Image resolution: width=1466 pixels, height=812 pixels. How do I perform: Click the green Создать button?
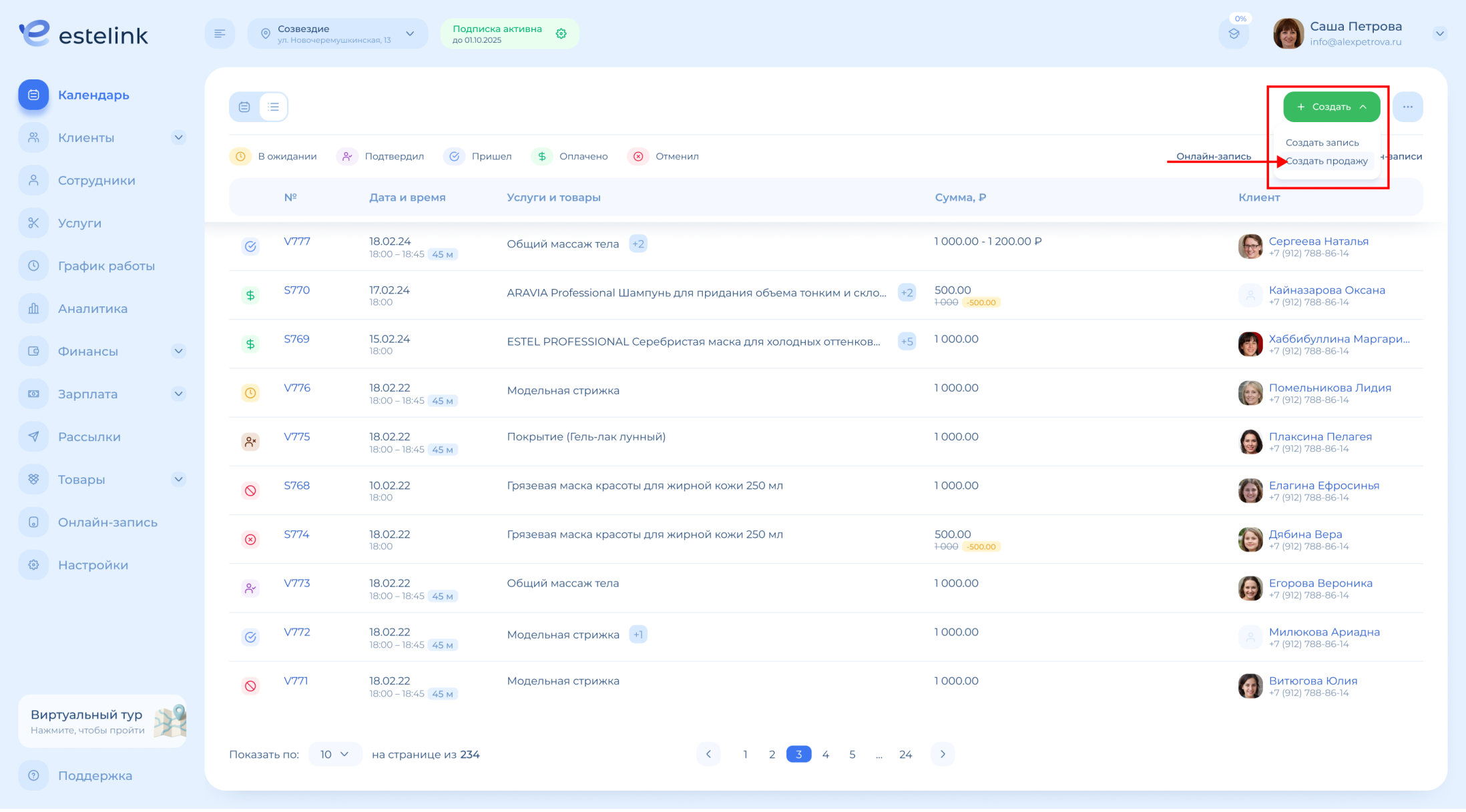tap(1331, 107)
